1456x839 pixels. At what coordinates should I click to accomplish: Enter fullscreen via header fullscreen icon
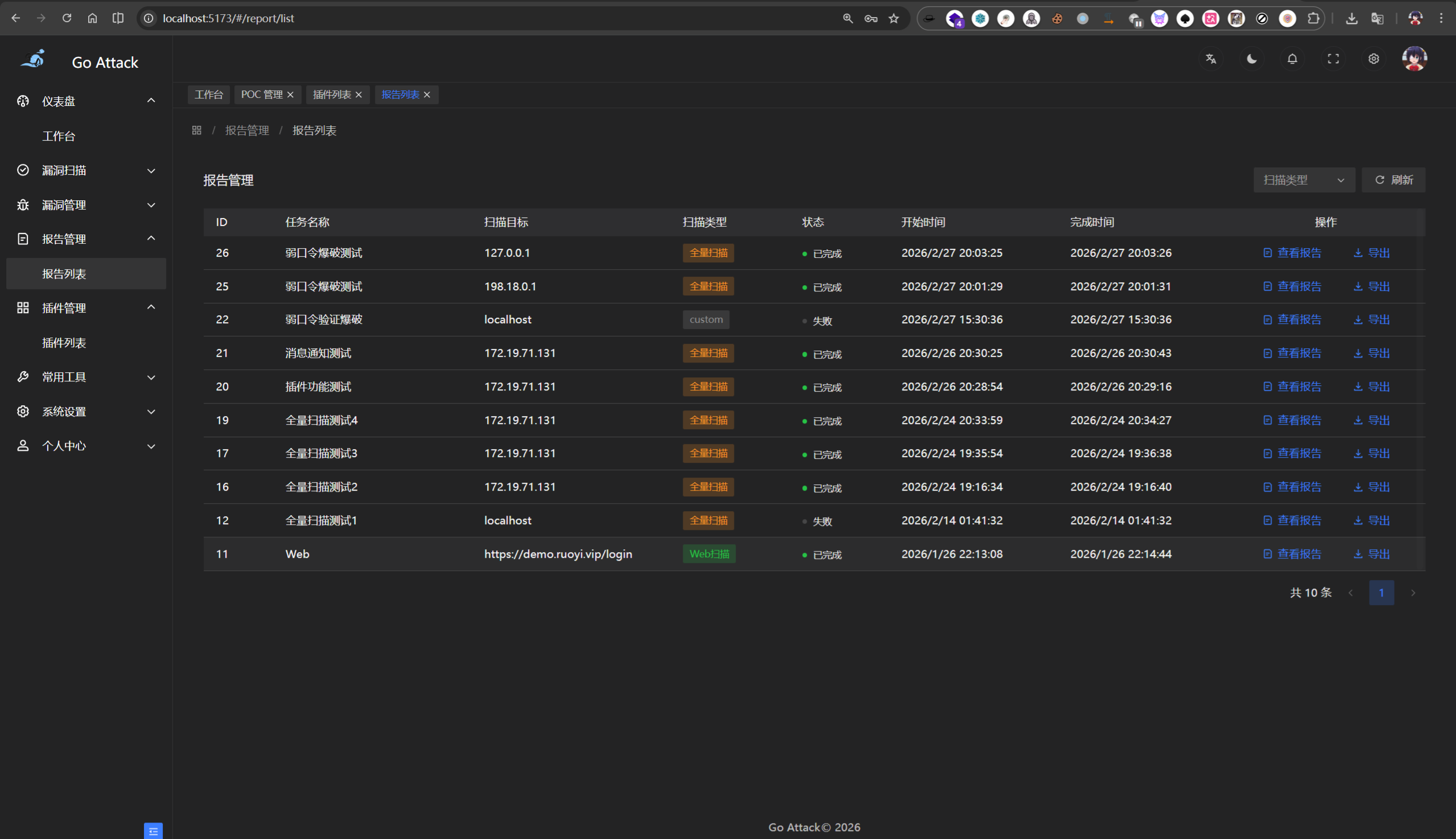click(1333, 59)
